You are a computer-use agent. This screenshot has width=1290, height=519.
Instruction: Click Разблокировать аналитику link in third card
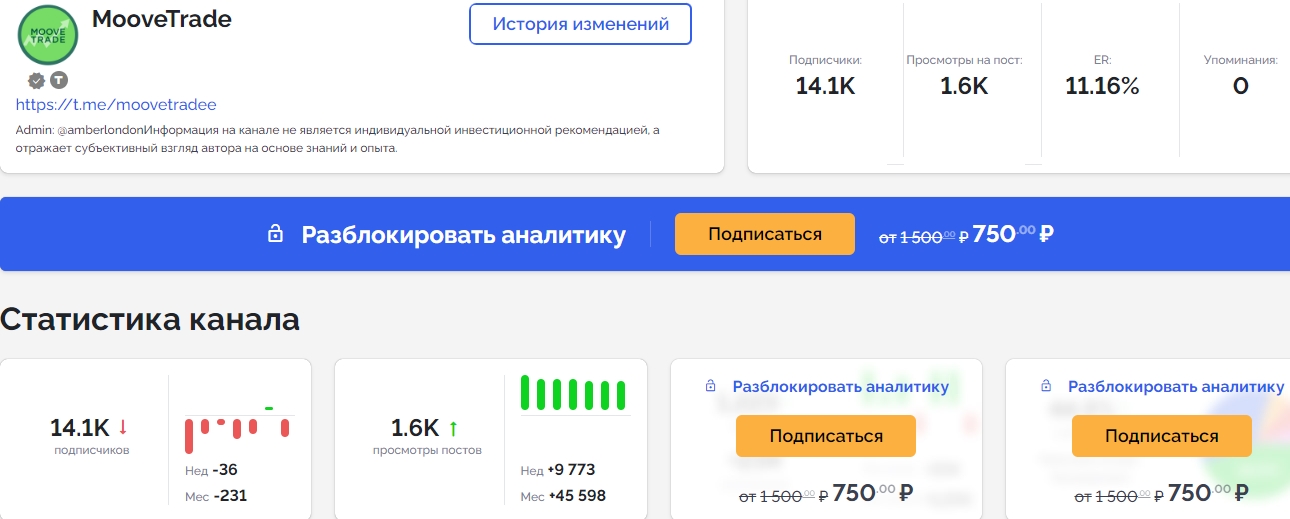[x=841, y=387]
